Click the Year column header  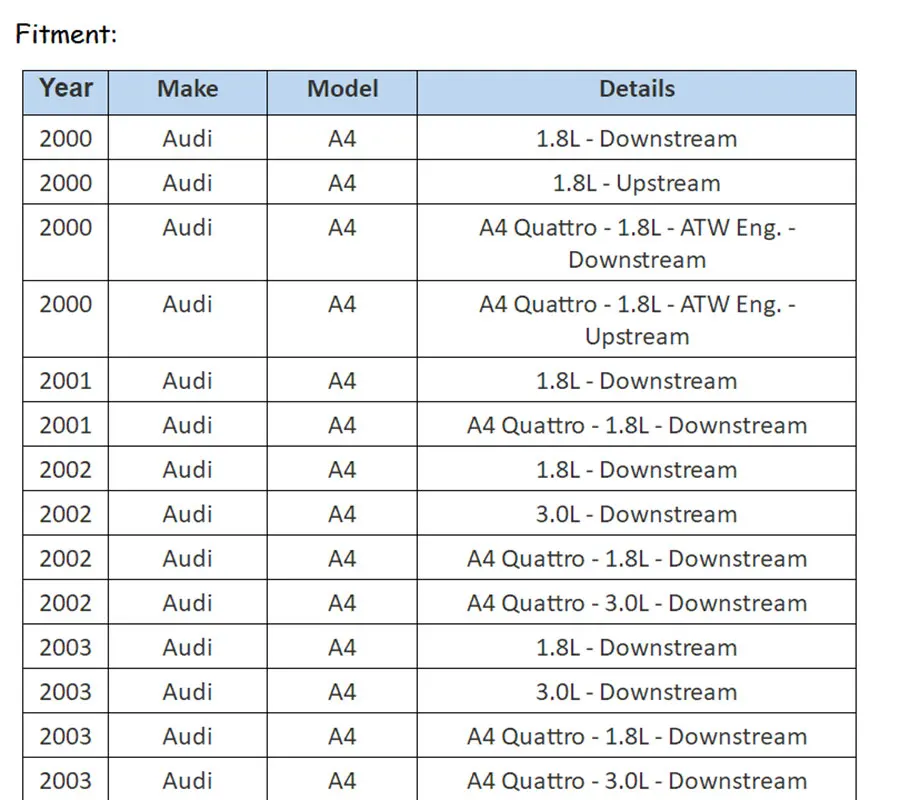pos(65,92)
